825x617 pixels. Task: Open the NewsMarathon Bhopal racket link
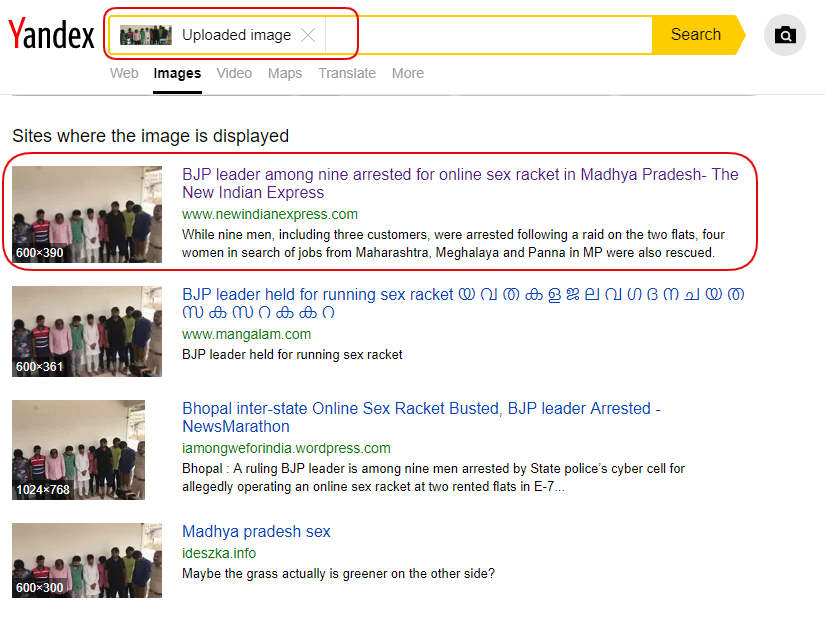[x=421, y=417]
